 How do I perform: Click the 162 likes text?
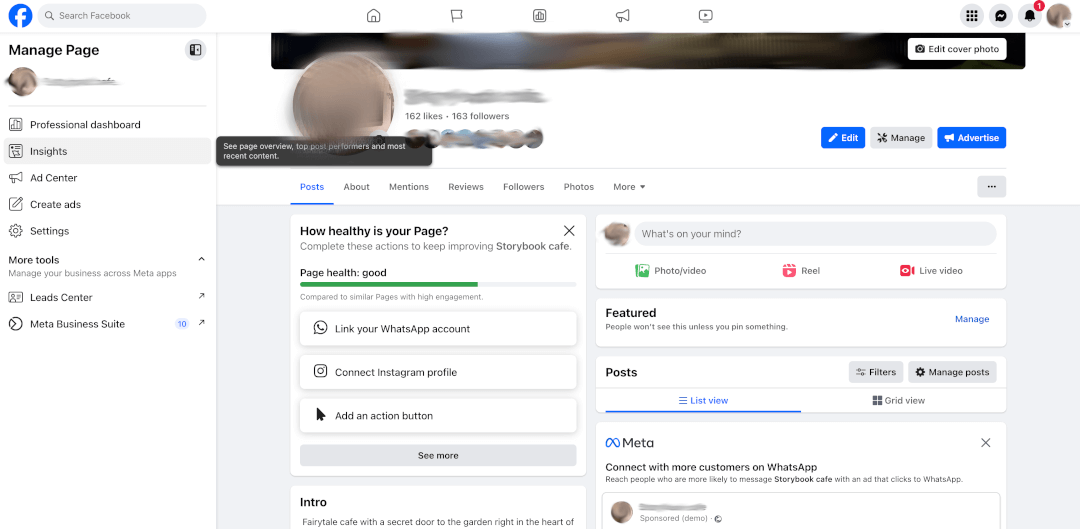(x=424, y=116)
